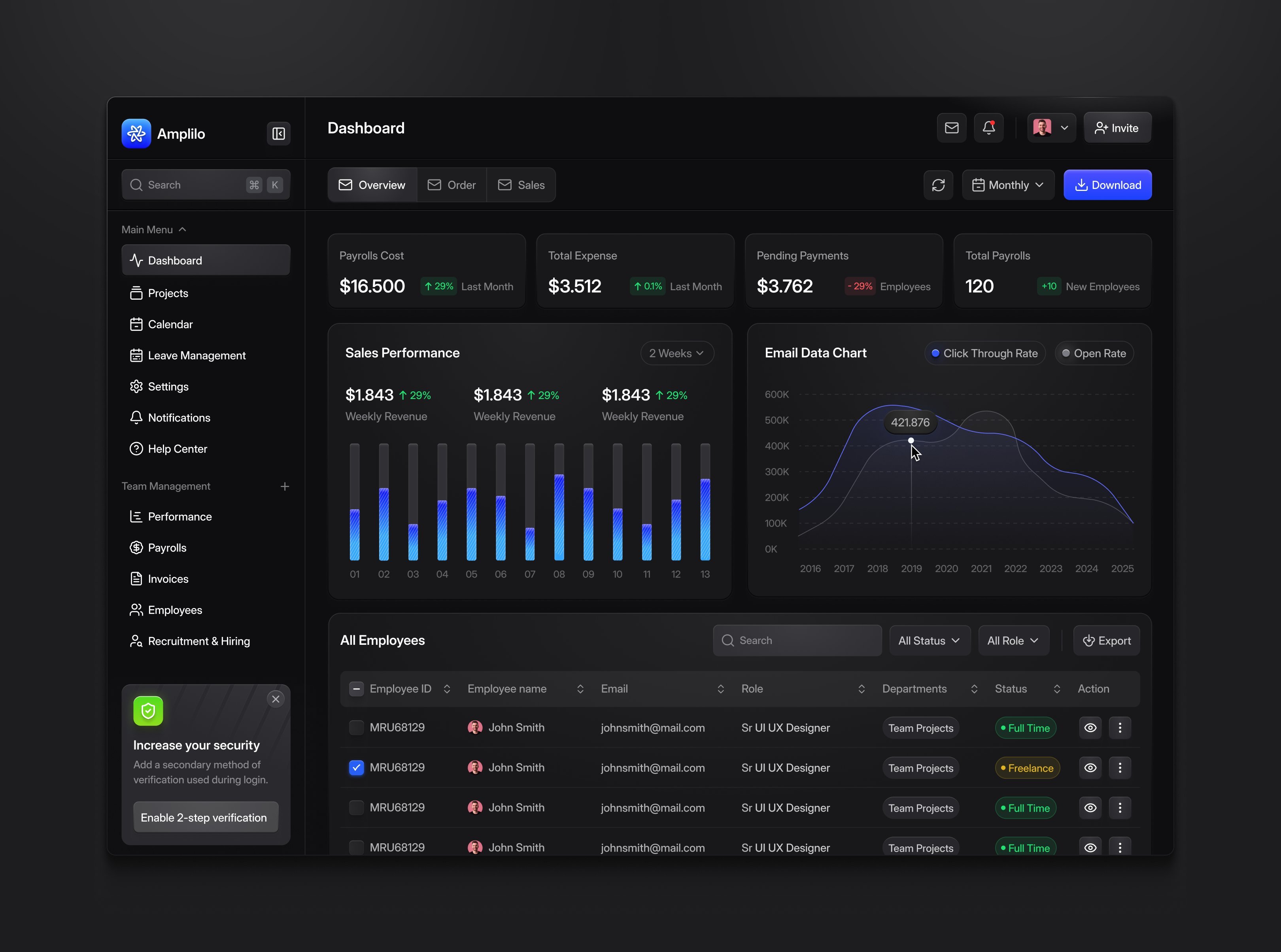Open three-dot menu for Freelance employee row
This screenshot has height=952, width=1281.
[1120, 768]
